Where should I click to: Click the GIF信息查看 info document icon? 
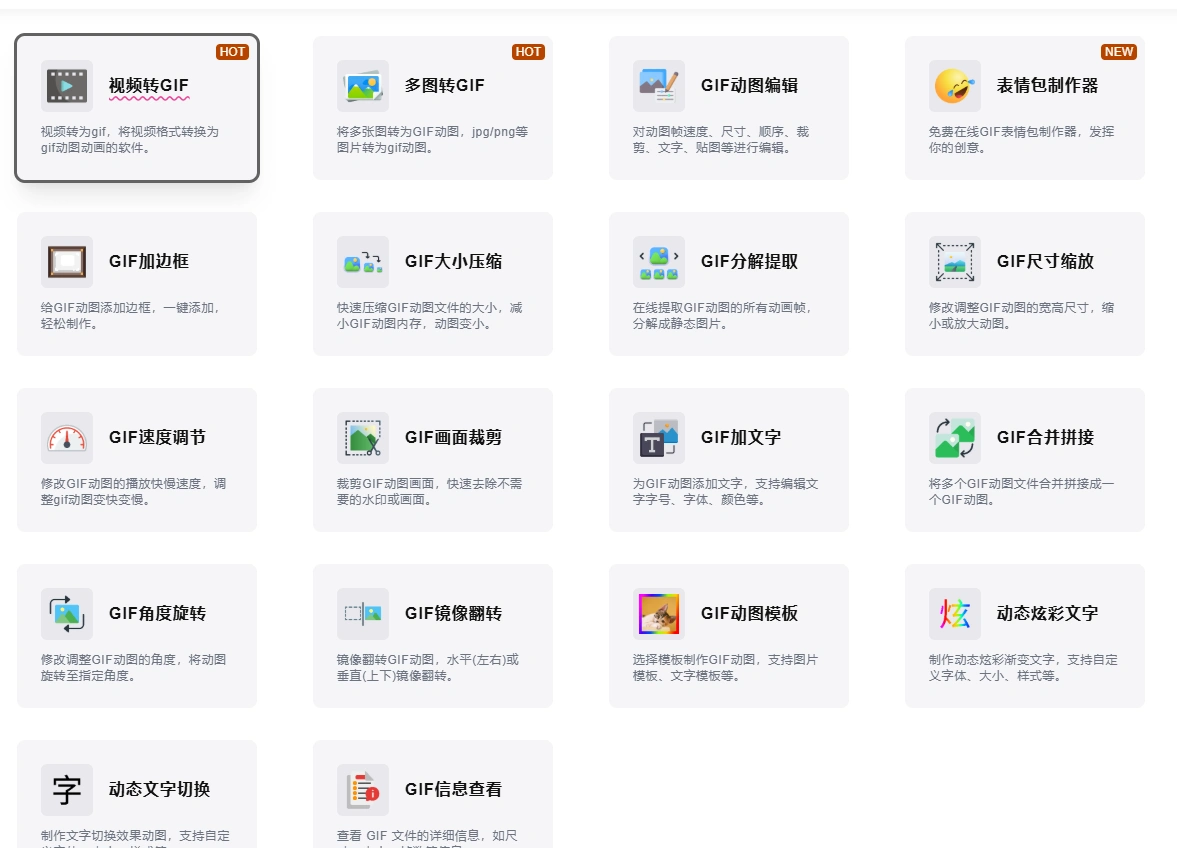(x=362, y=790)
